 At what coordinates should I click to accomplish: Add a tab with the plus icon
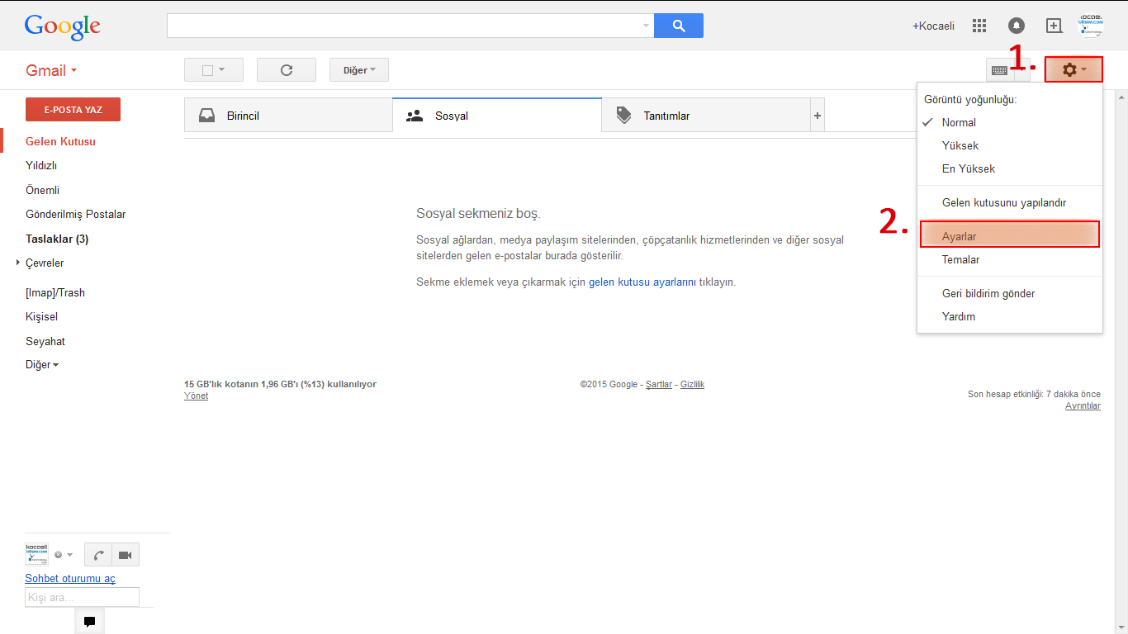(x=817, y=115)
